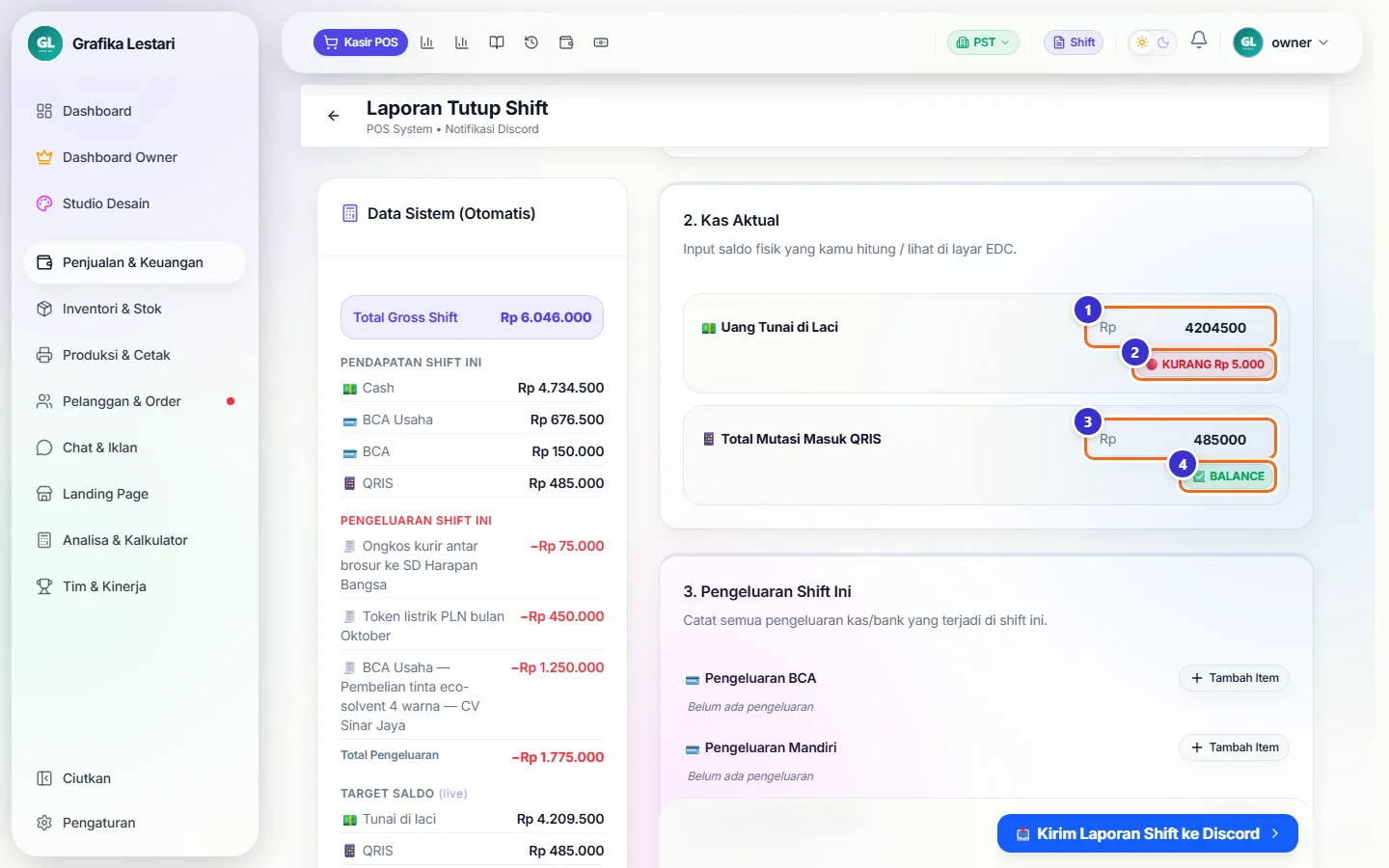
Task: Add item to Pengeluaran BCA
Action: [1234, 678]
